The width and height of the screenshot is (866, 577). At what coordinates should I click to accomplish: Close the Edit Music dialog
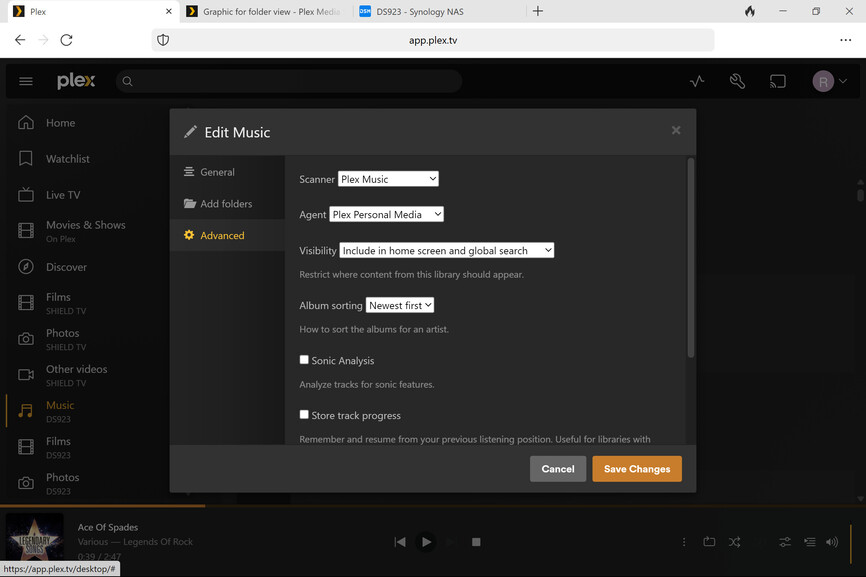pyautogui.click(x=675, y=130)
